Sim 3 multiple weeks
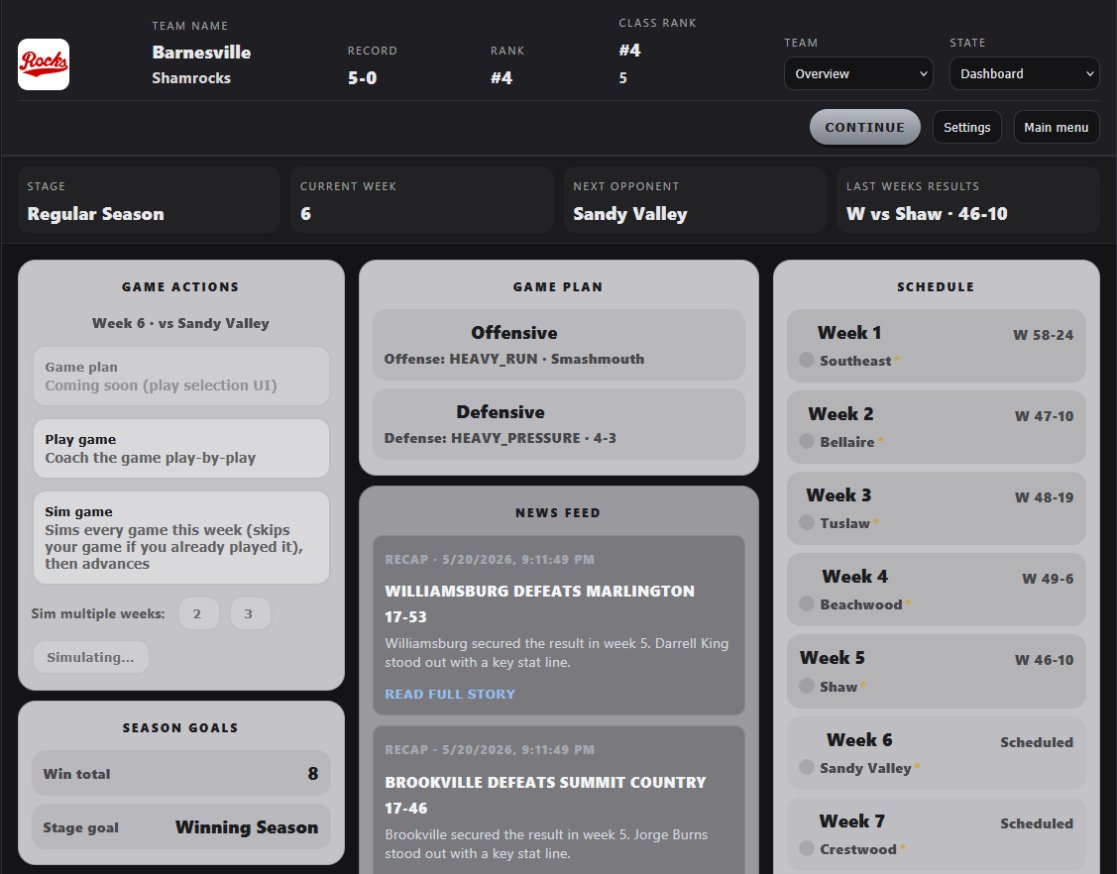 pyautogui.click(x=249, y=613)
